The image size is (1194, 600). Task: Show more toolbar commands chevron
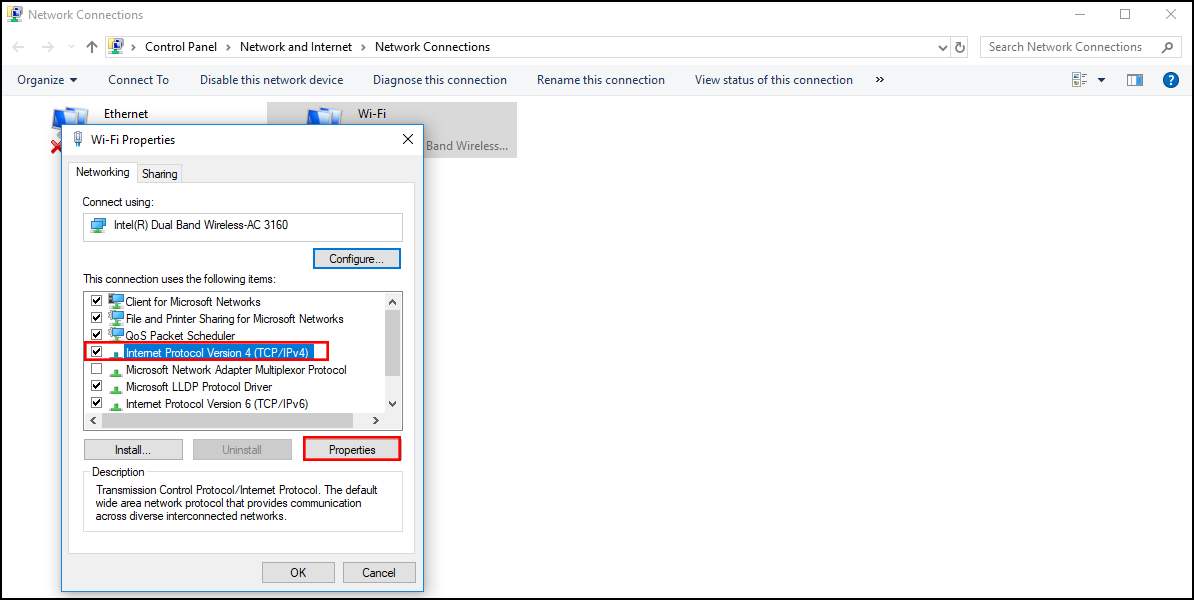(x=880, y=80)
